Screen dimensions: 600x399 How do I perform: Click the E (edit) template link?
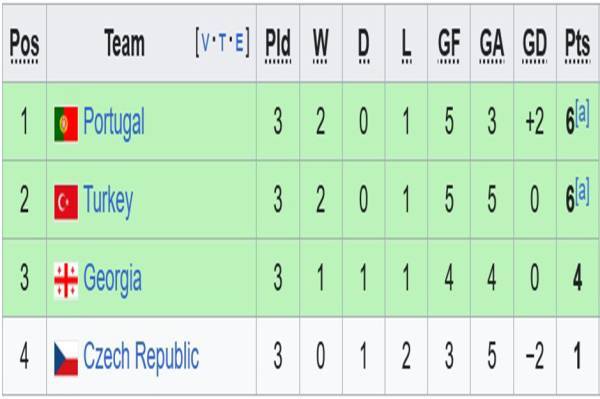239,42
